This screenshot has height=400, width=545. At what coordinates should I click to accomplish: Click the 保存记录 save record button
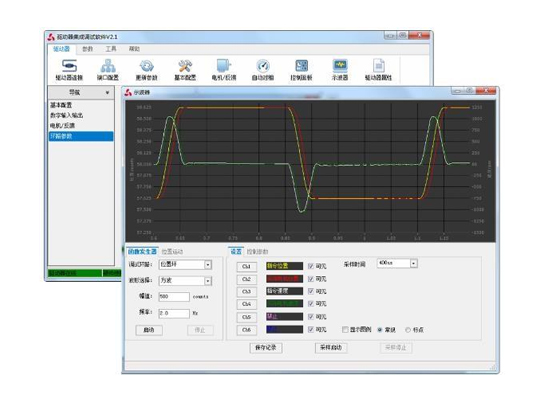pos(266,348)
